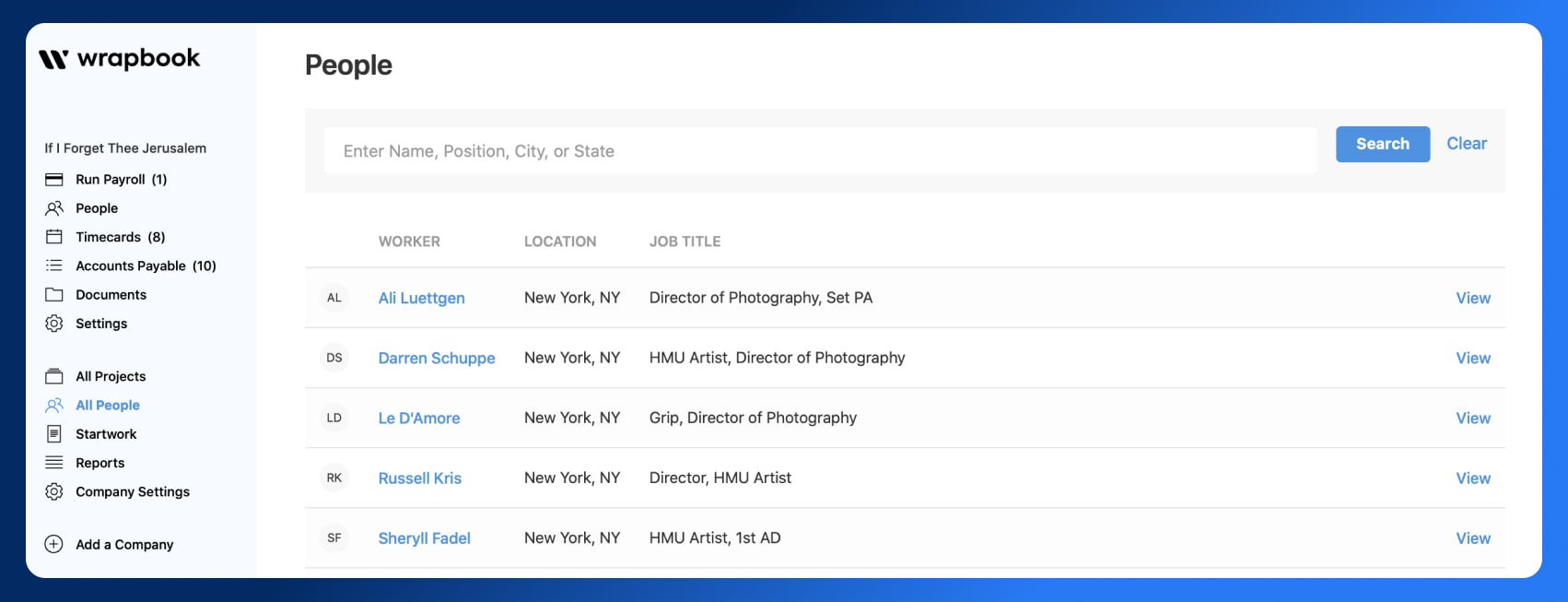Click the Clear link
The width and height of the screenshot is (1568, 602).
click(1466, 144)
